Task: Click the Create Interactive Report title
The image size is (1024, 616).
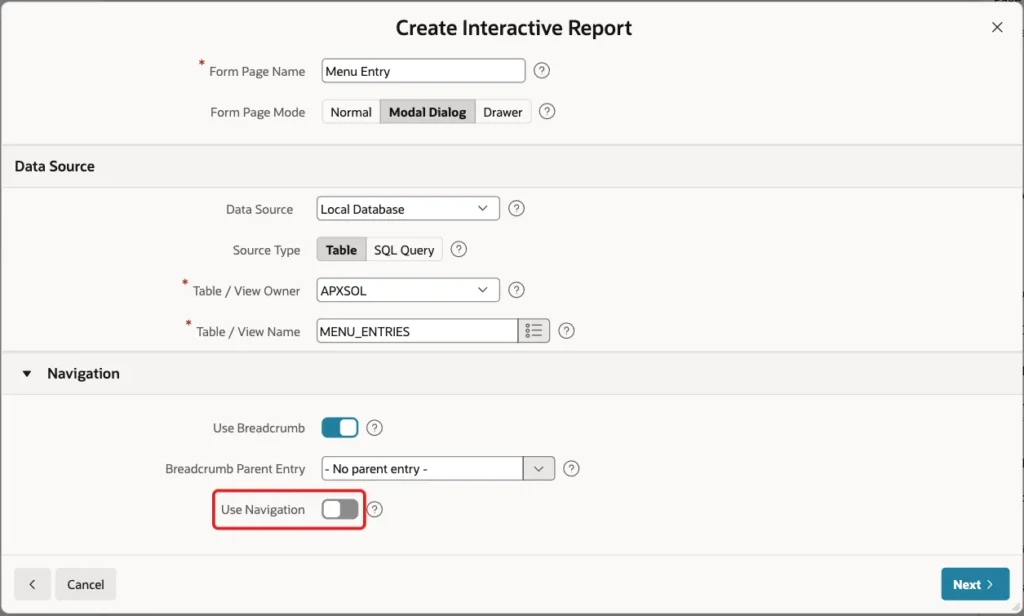Action: click(x=513, y=27)
